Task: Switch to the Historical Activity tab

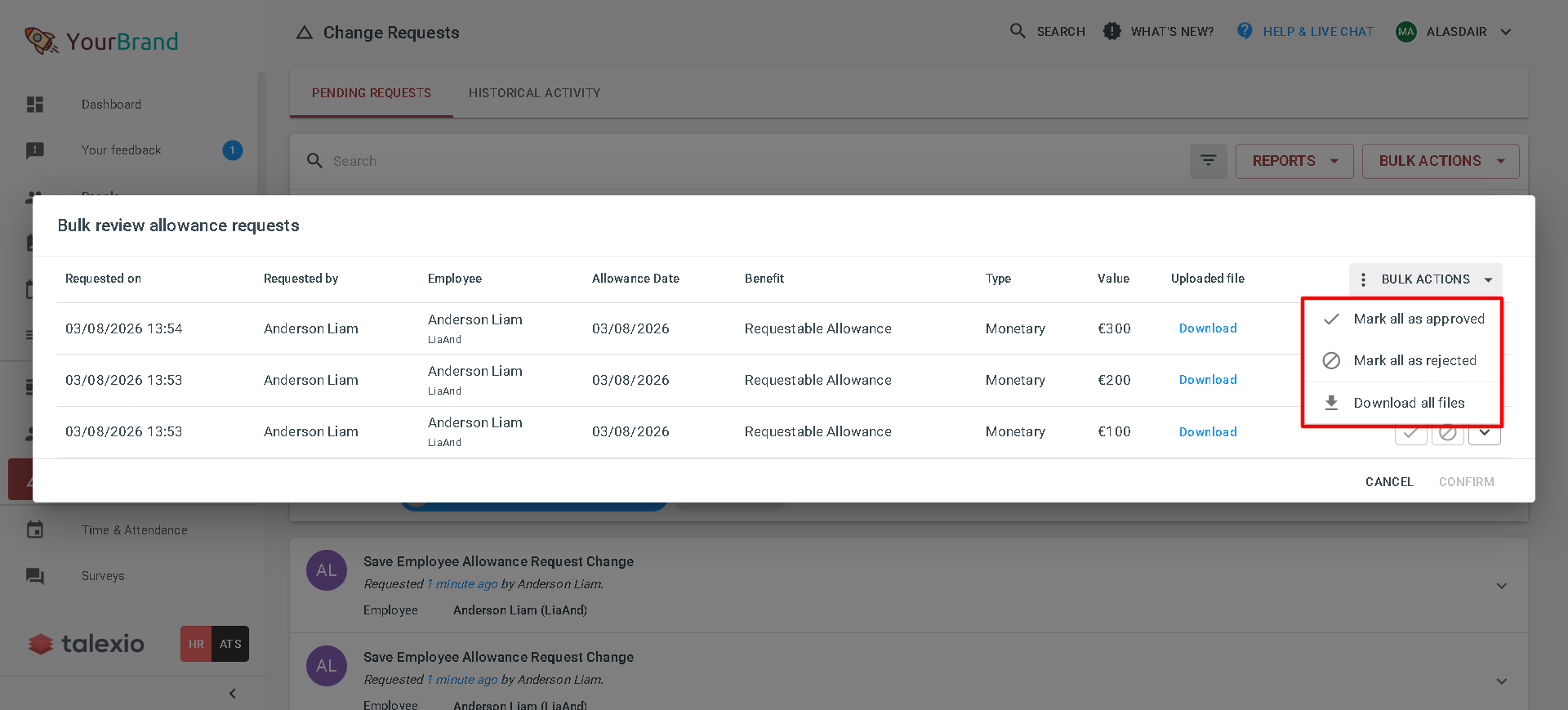Action: (534, 93)
